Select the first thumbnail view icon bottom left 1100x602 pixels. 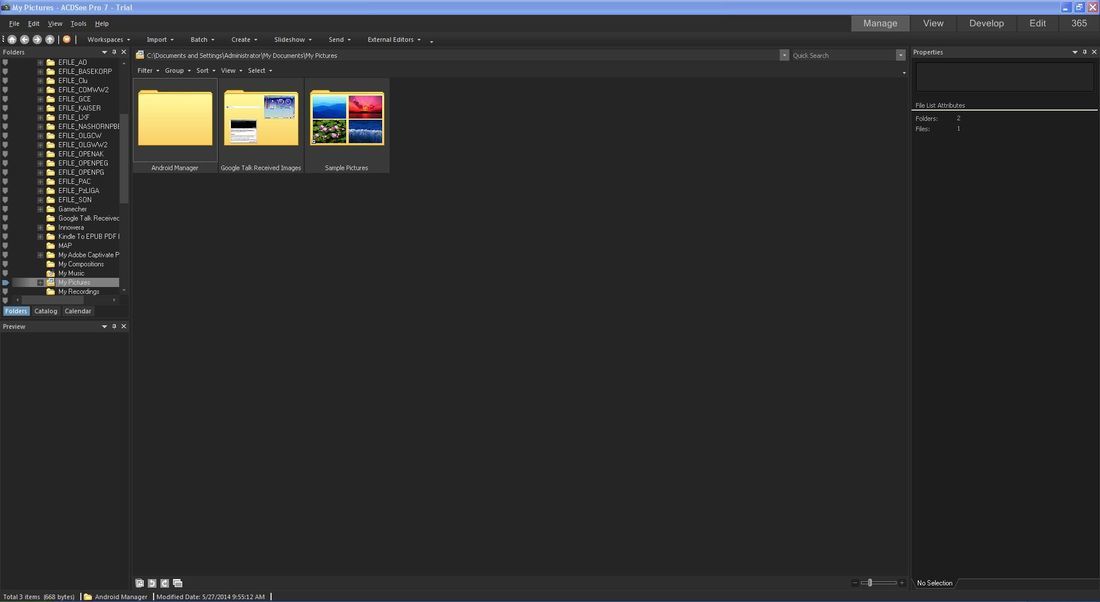coord(139,583)
